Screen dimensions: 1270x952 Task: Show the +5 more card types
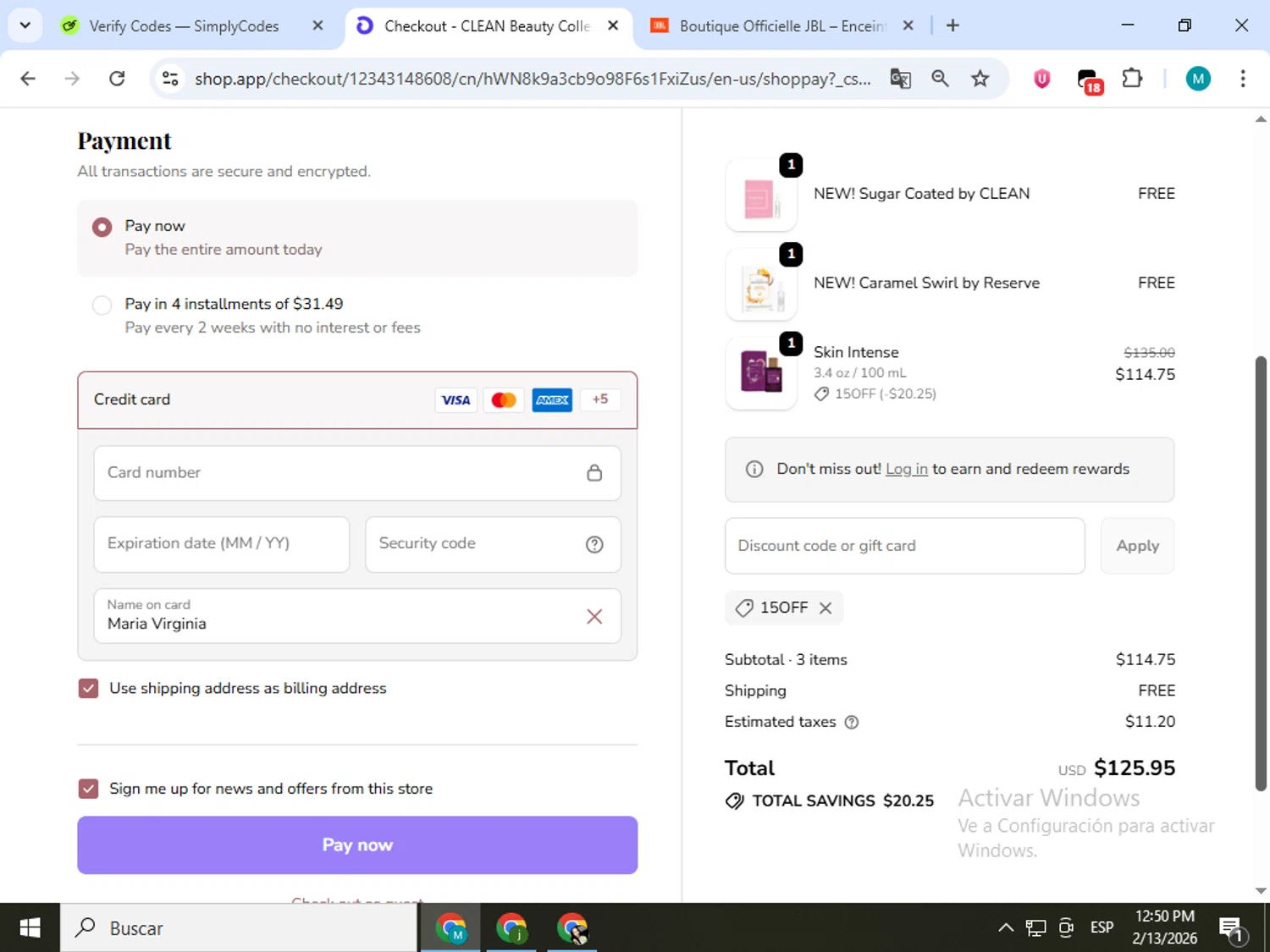tap(600, 399)
